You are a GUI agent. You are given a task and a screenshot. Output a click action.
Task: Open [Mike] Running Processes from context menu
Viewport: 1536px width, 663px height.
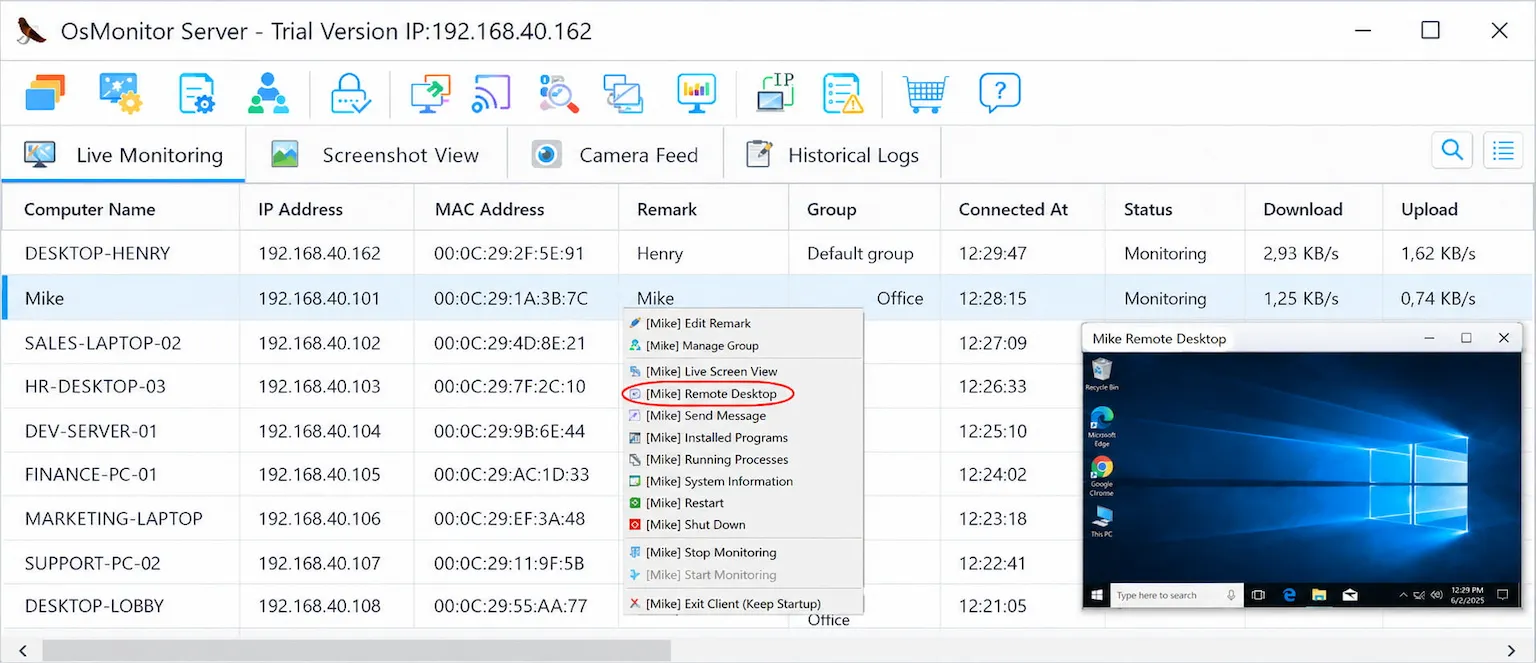tap(742, 459)
